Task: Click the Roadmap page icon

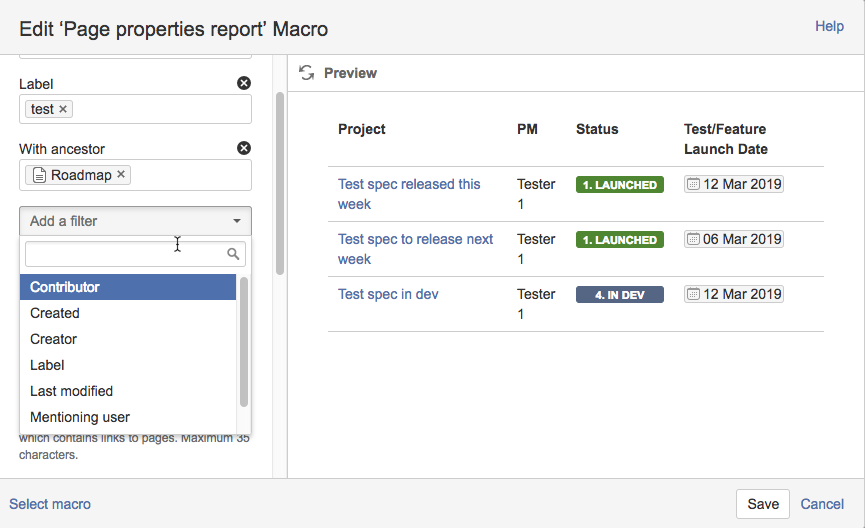Action: [x=39, y=175]
